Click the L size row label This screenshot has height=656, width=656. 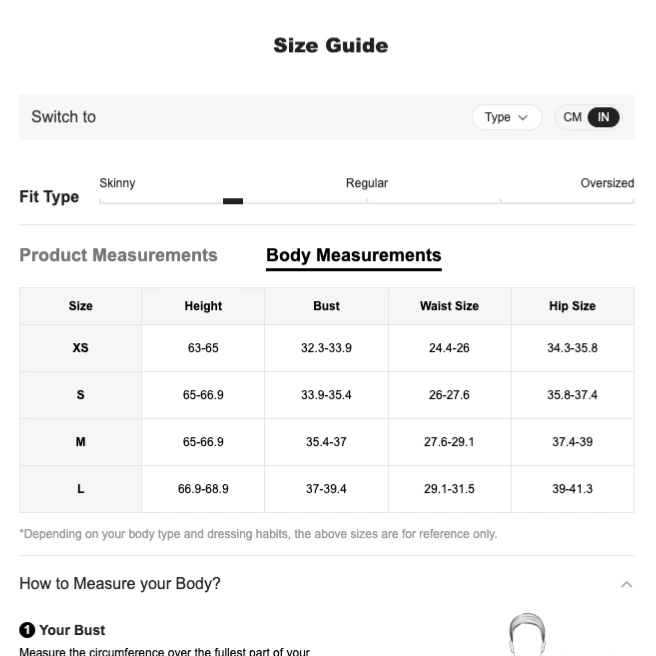[x=80, y=489]
